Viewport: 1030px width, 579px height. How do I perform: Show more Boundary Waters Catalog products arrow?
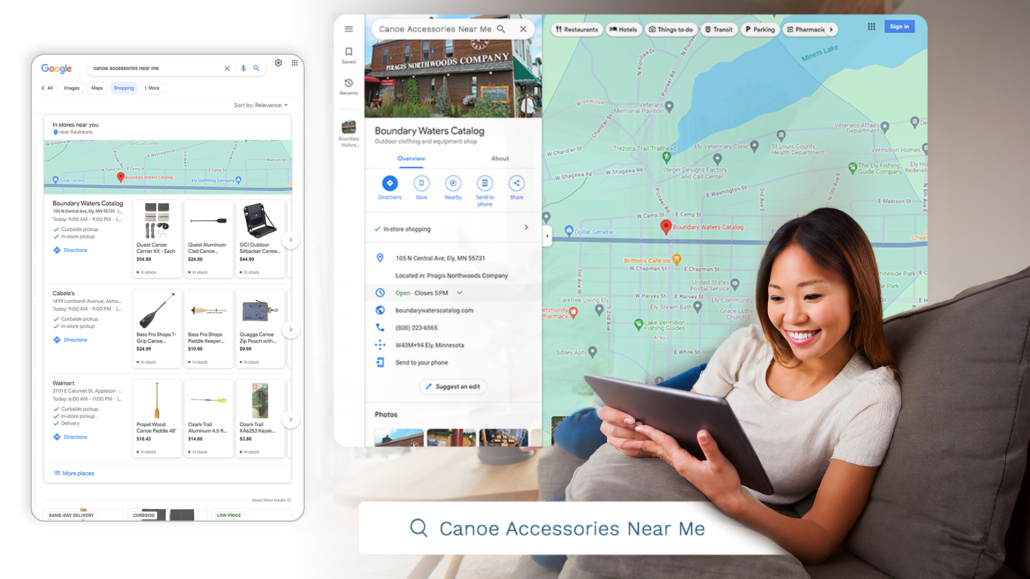[x=291, y=240]
